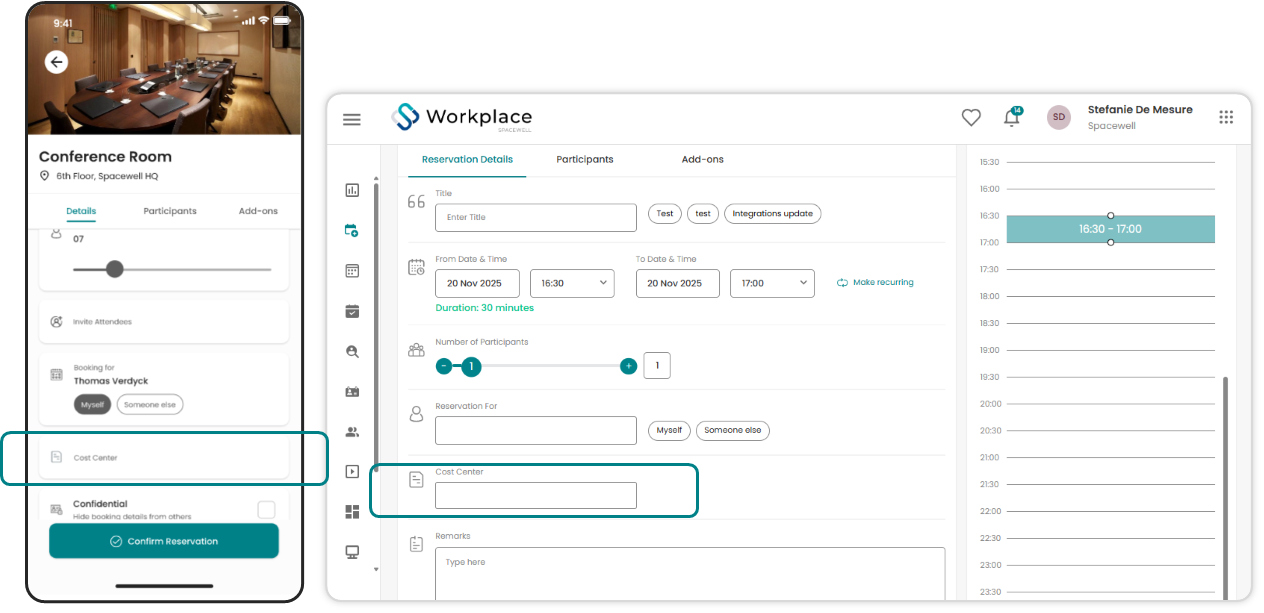This screenshot has width=1264, height=613.
Task: Choose Someone else beside the desktop Reservation For field
Action: click(x=733, y=430)
